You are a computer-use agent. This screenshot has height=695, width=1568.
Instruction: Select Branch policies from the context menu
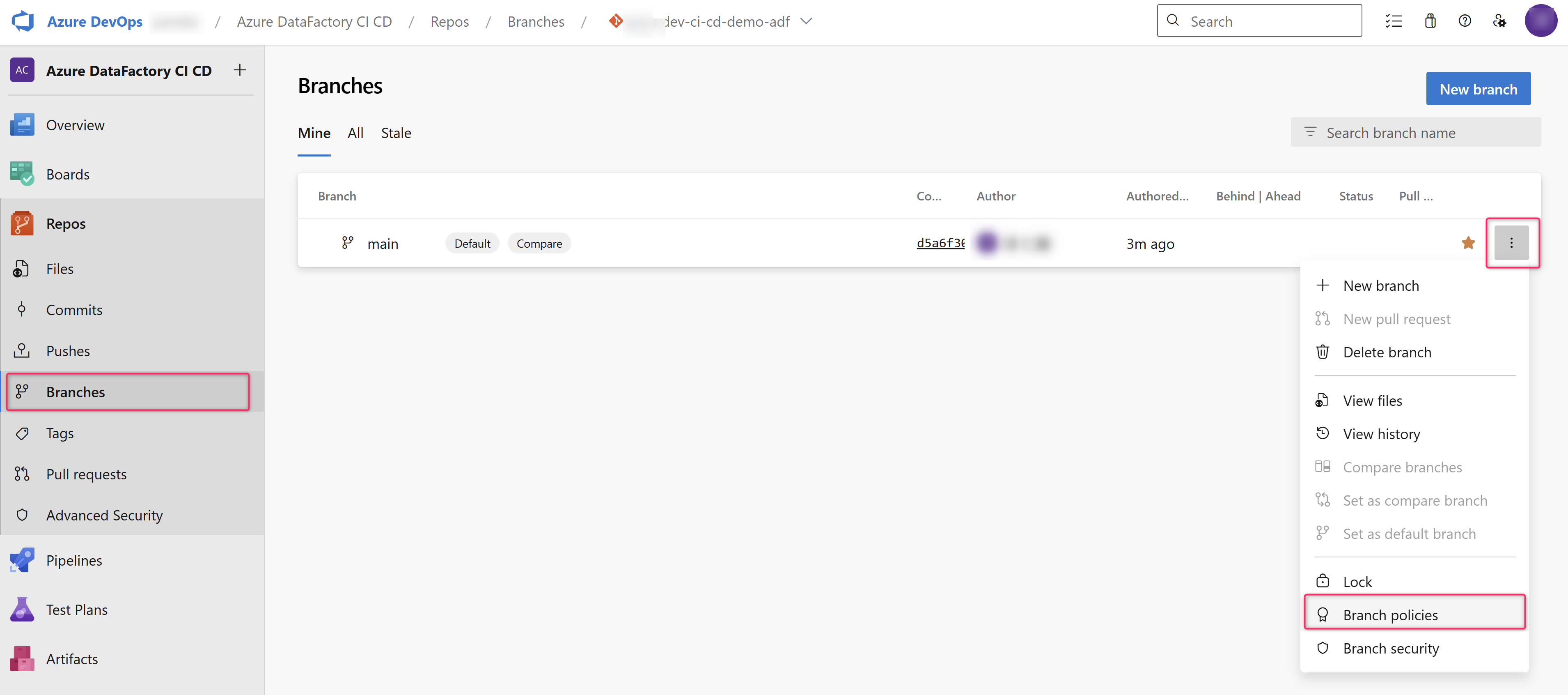[x=1390, y=614]
